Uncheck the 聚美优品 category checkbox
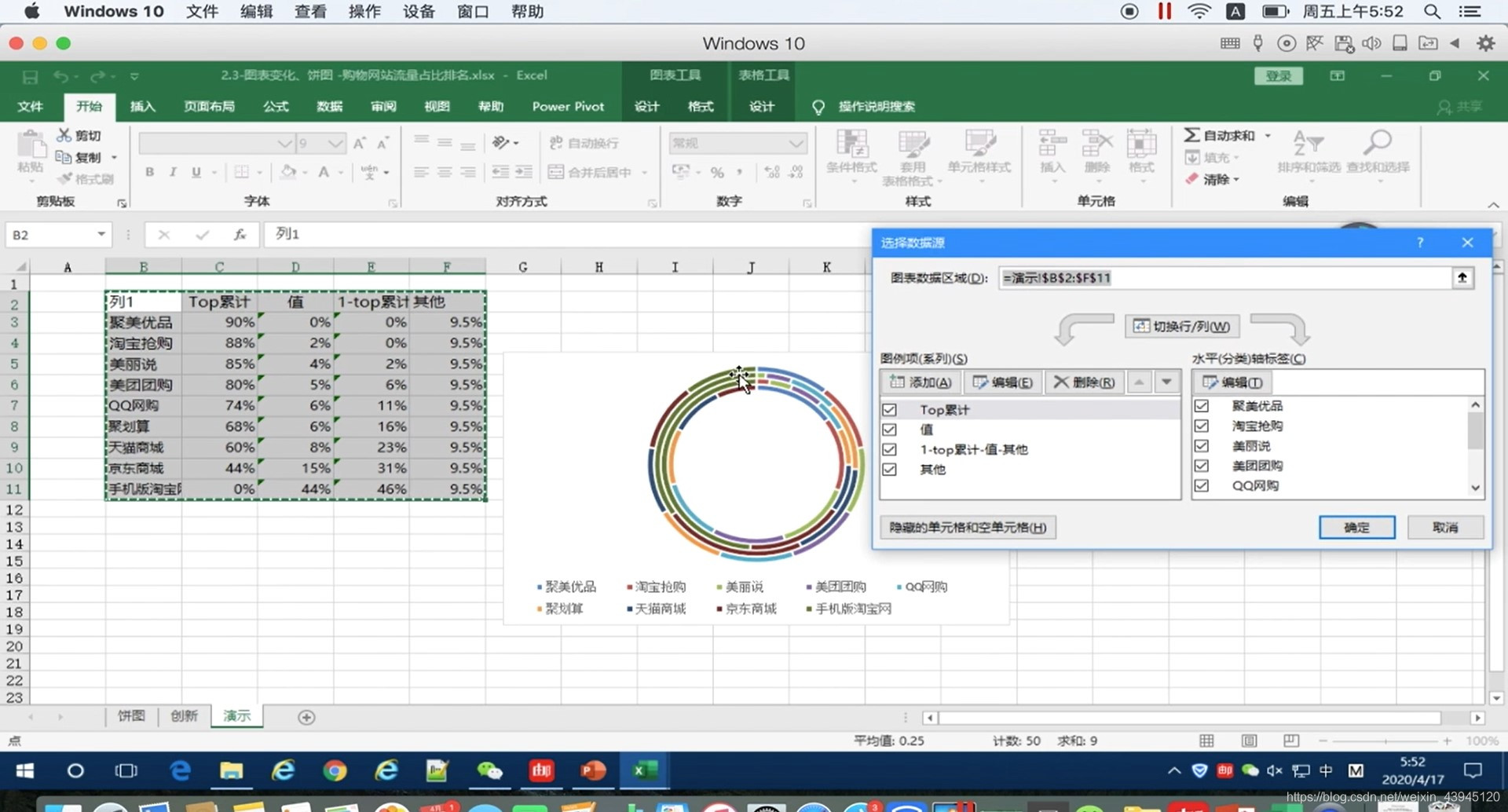 (1201, 406)
